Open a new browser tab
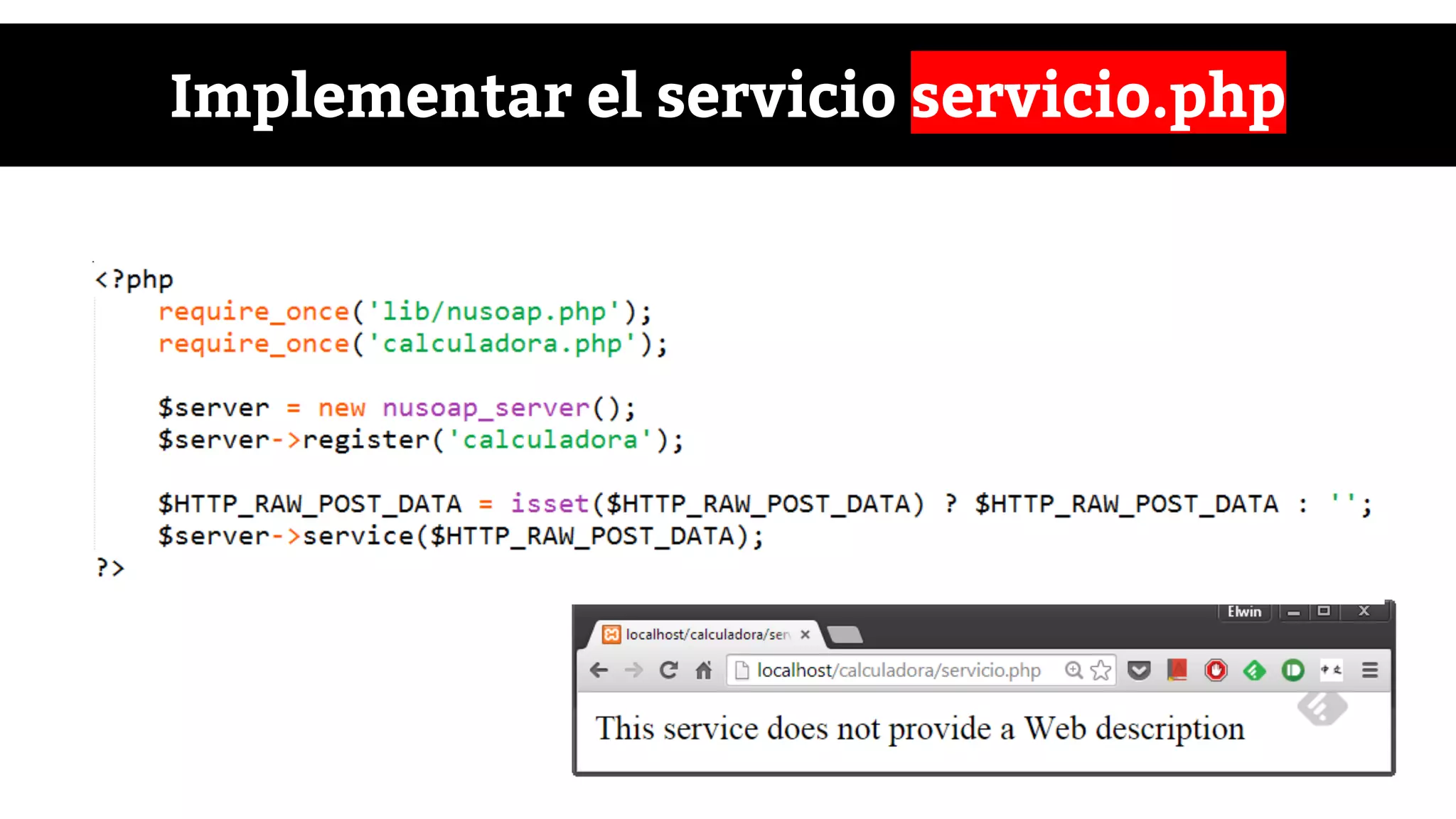1456x819 pixels. pos(845,634)
